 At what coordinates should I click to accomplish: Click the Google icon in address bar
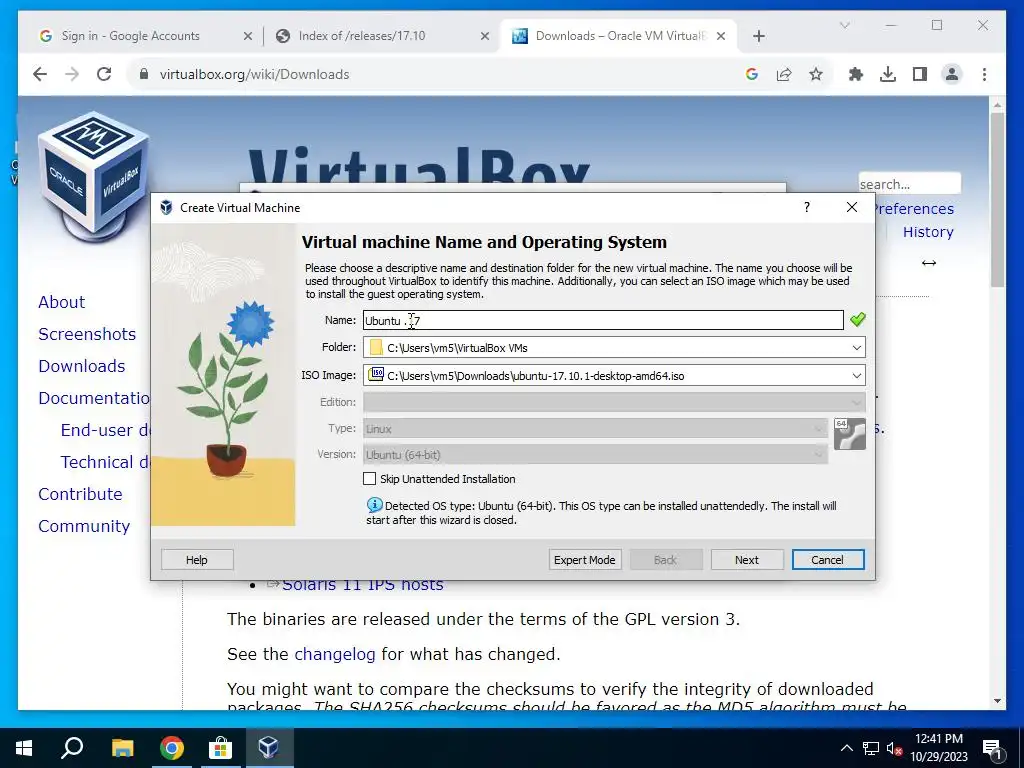click(x=752, y=74)
